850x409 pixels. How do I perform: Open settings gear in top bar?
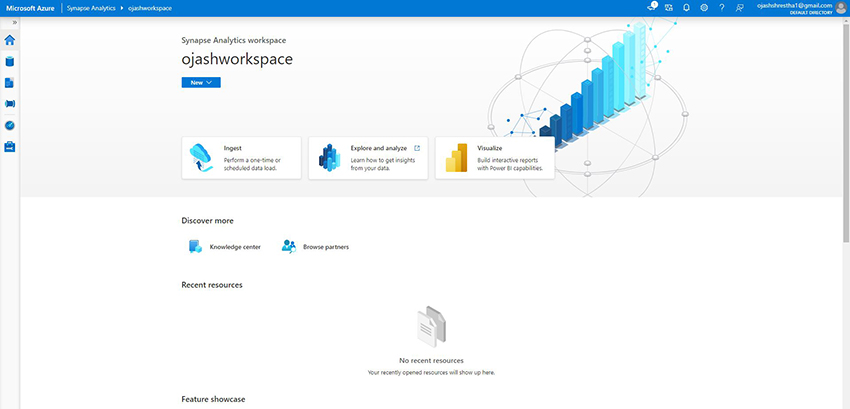tap(704, 8)
